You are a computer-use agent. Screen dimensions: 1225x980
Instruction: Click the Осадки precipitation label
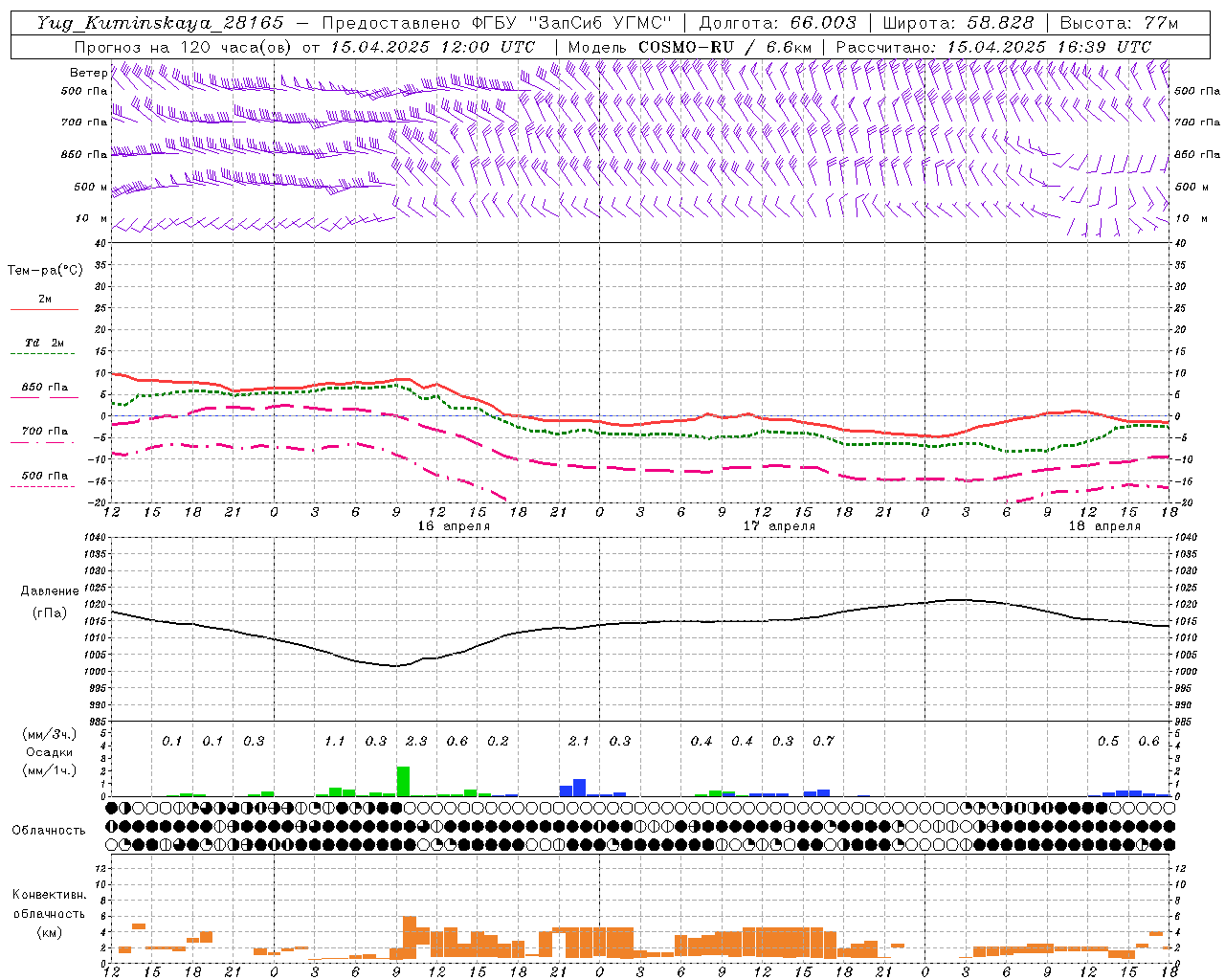[49, 752]
